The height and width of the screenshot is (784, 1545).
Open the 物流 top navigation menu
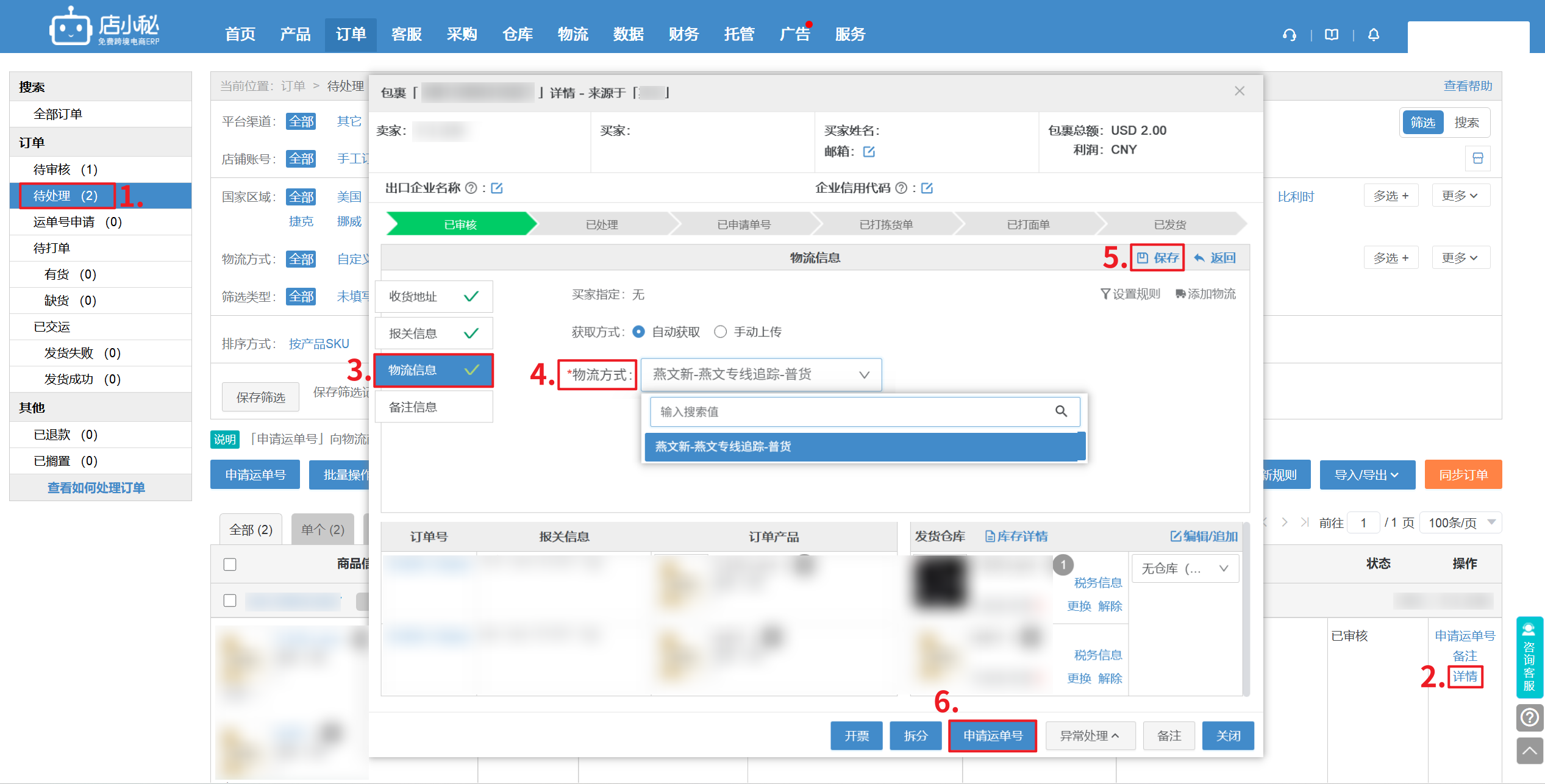pos(573,34)
